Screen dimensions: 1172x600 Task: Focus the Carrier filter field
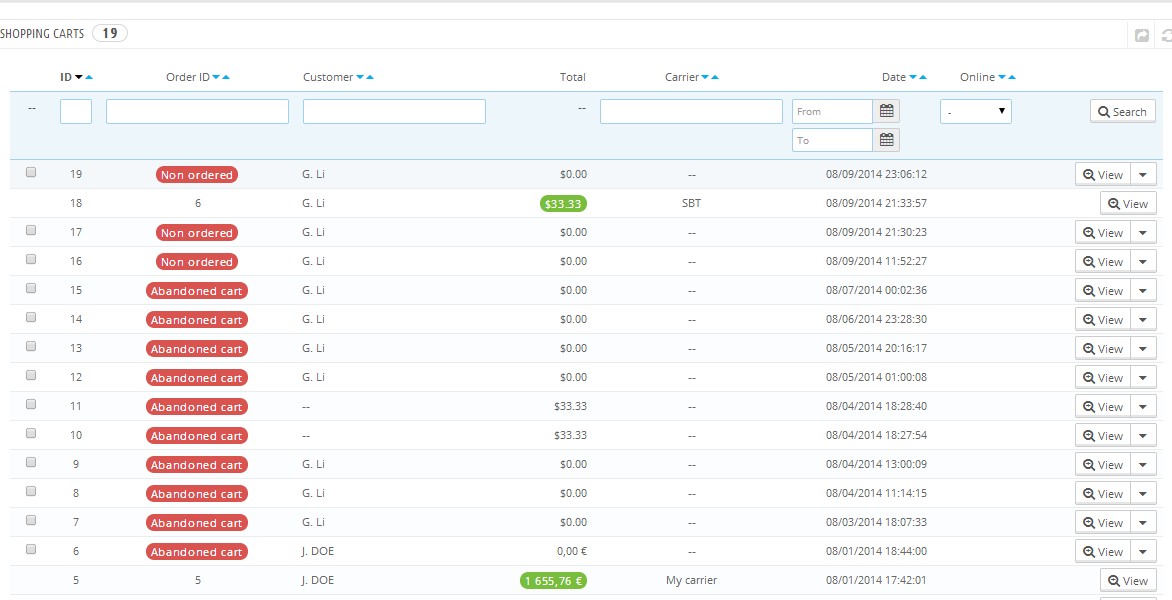[x=691, y=111]
